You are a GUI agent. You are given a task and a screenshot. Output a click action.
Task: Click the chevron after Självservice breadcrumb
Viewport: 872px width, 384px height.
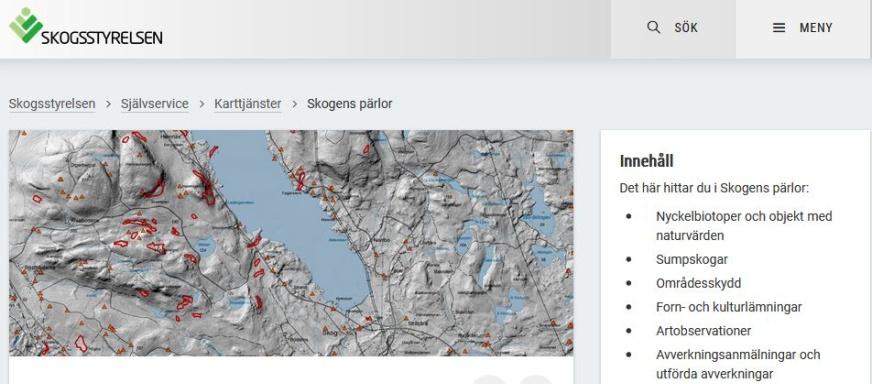point(201,104)
